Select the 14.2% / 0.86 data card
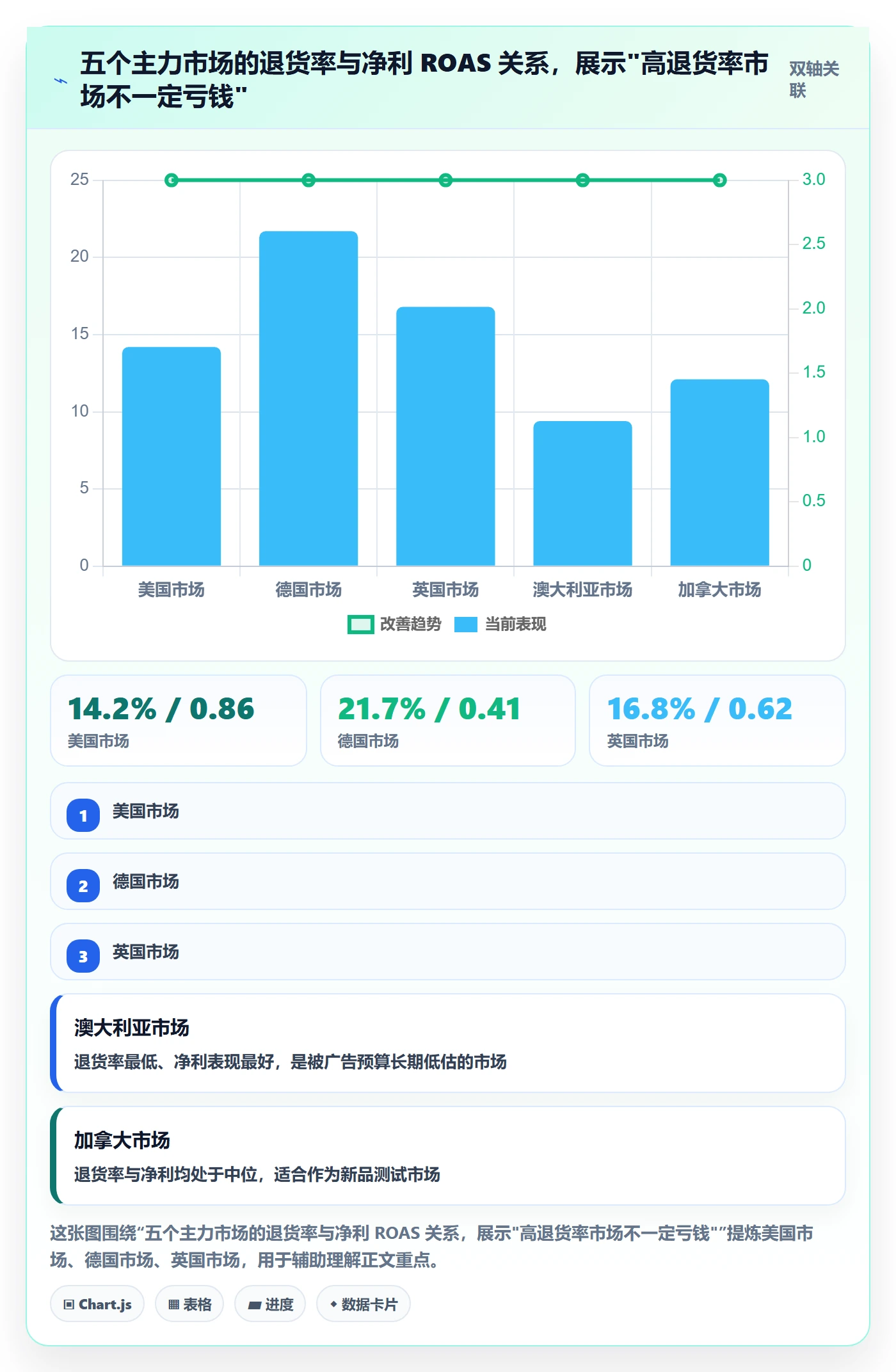The height and width of the screenshot is (1372, 896). 179,721
